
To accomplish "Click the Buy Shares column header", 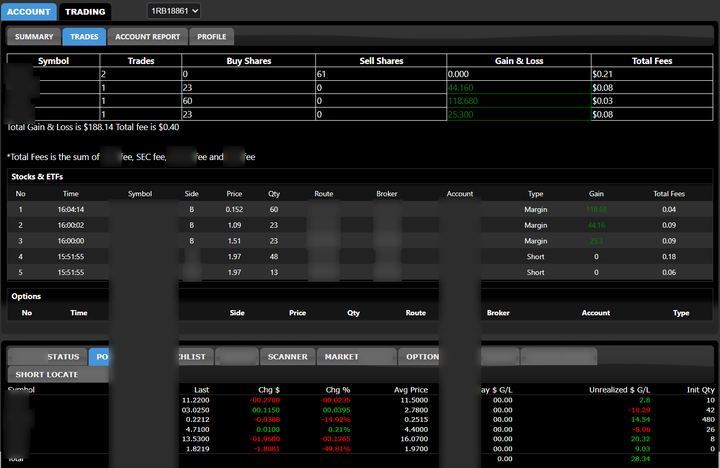I will tap(249, 61).
